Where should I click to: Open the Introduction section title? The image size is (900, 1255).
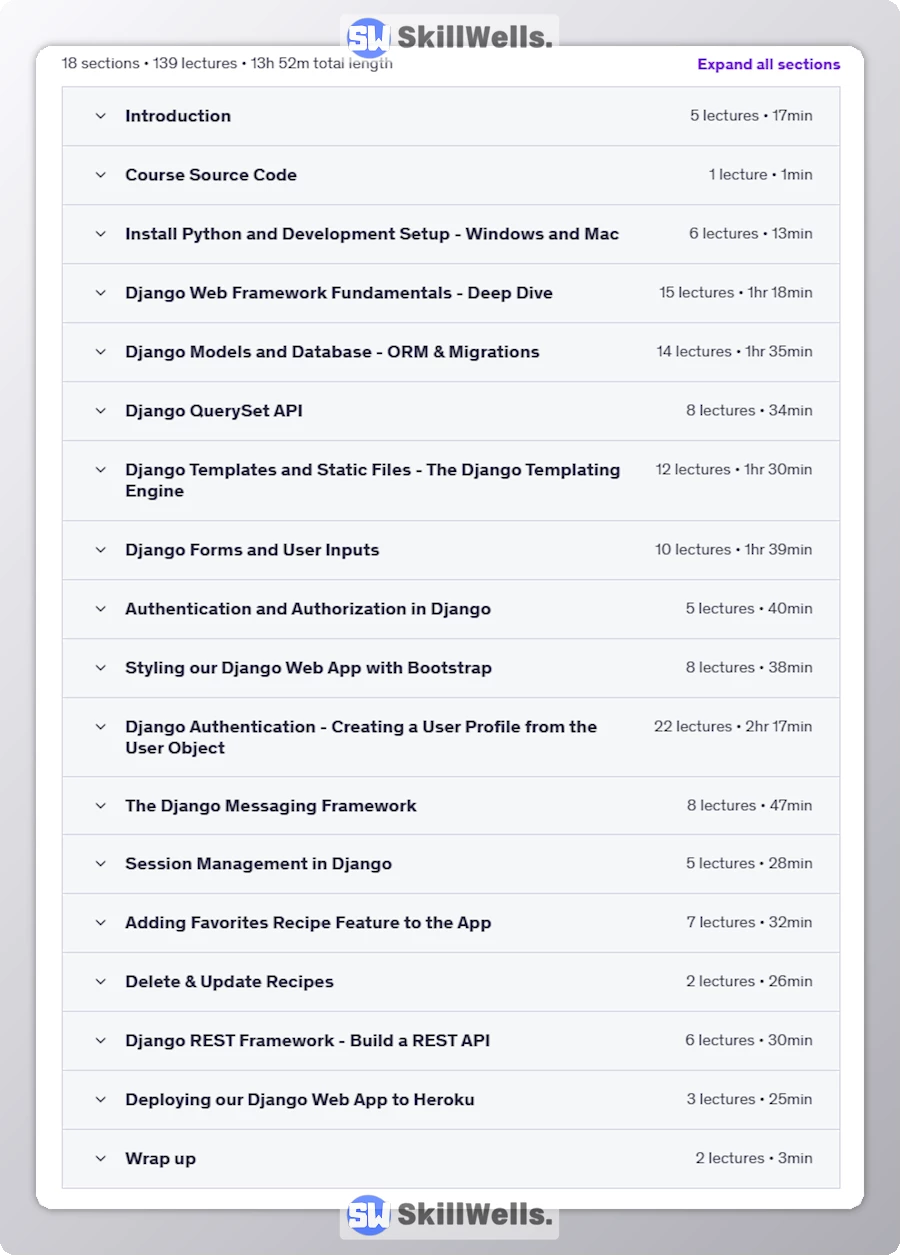click(x=178, y=116)
